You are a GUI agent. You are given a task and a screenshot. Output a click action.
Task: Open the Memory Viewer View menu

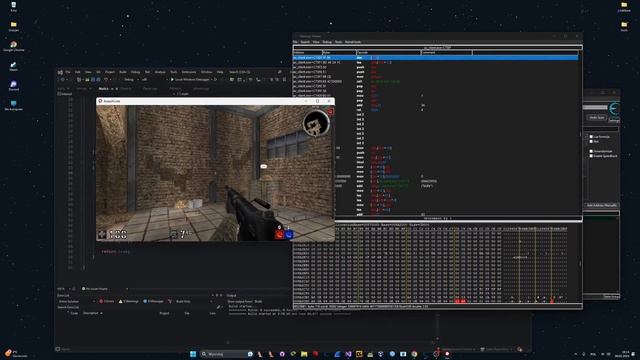[316, 42]
